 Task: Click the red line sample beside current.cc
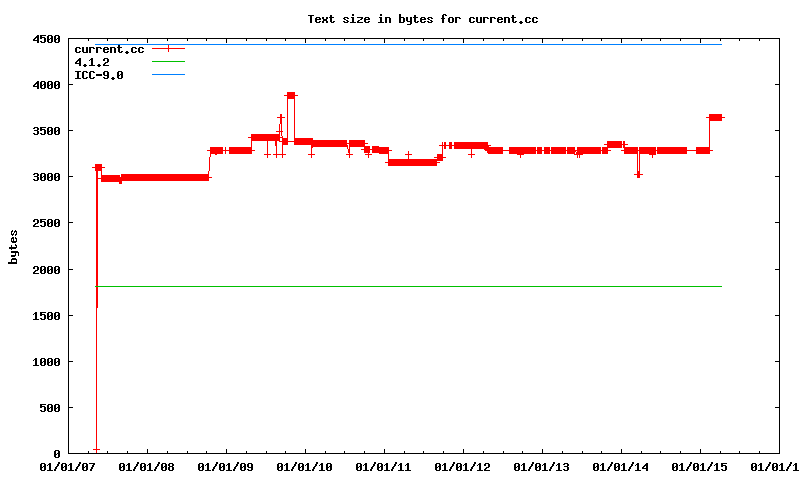(168, 49)
